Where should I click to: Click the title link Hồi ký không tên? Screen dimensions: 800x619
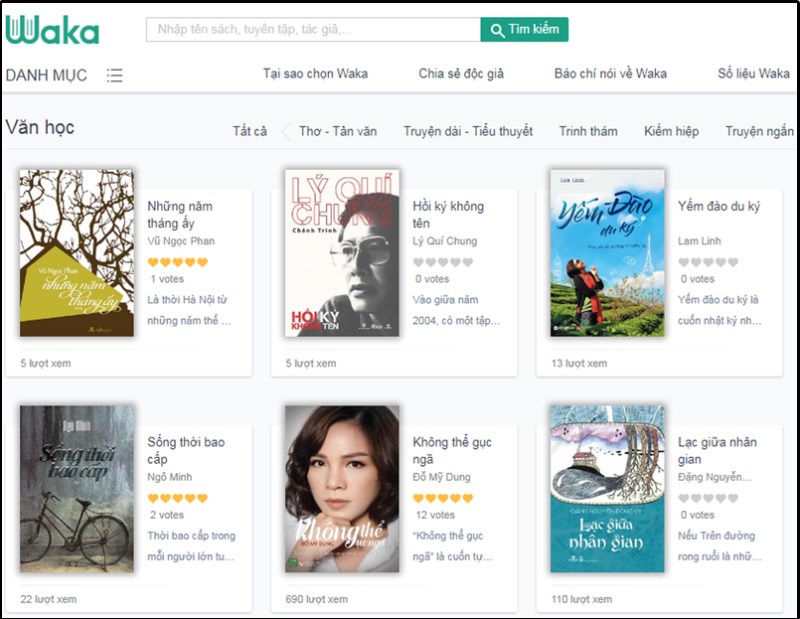click(448, 215)
